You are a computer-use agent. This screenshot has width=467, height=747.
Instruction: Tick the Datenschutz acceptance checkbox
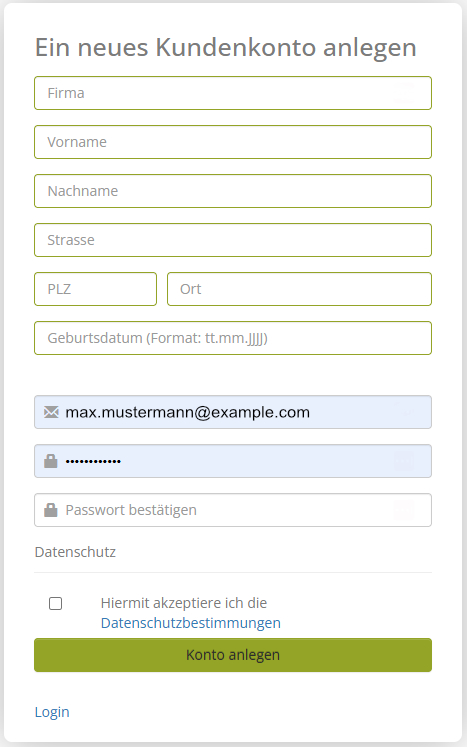point(56,604)
